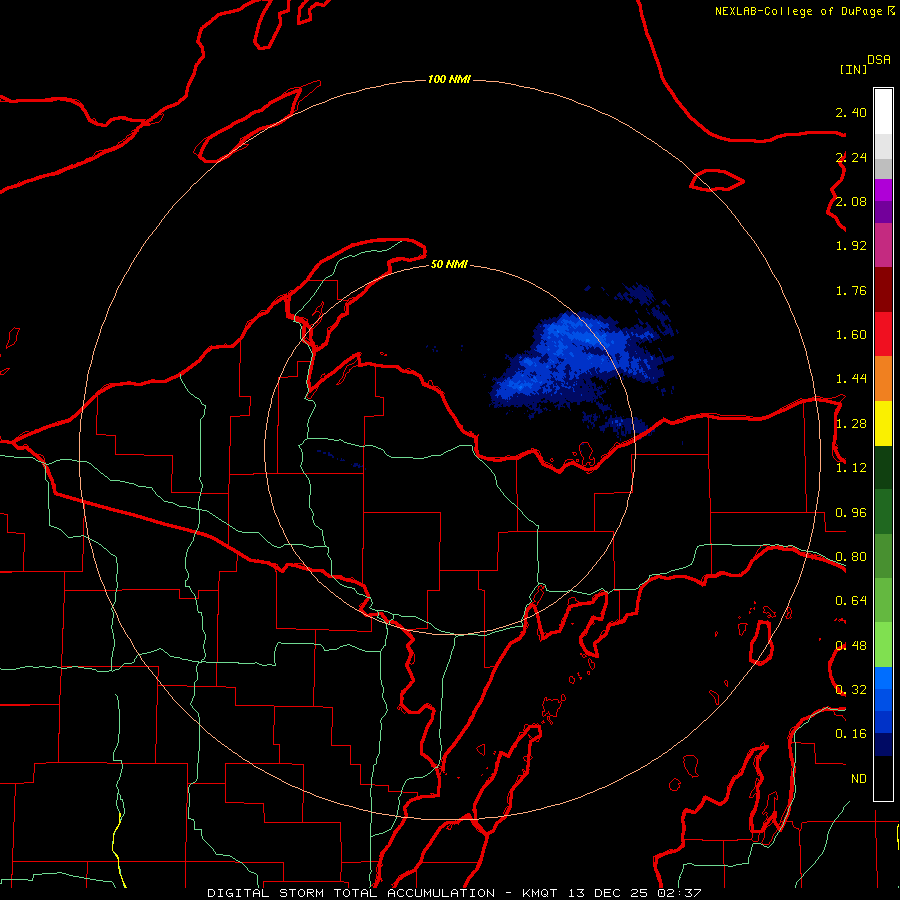Select the "1.60" legend value
900x900 pixels.
point(851,335)
